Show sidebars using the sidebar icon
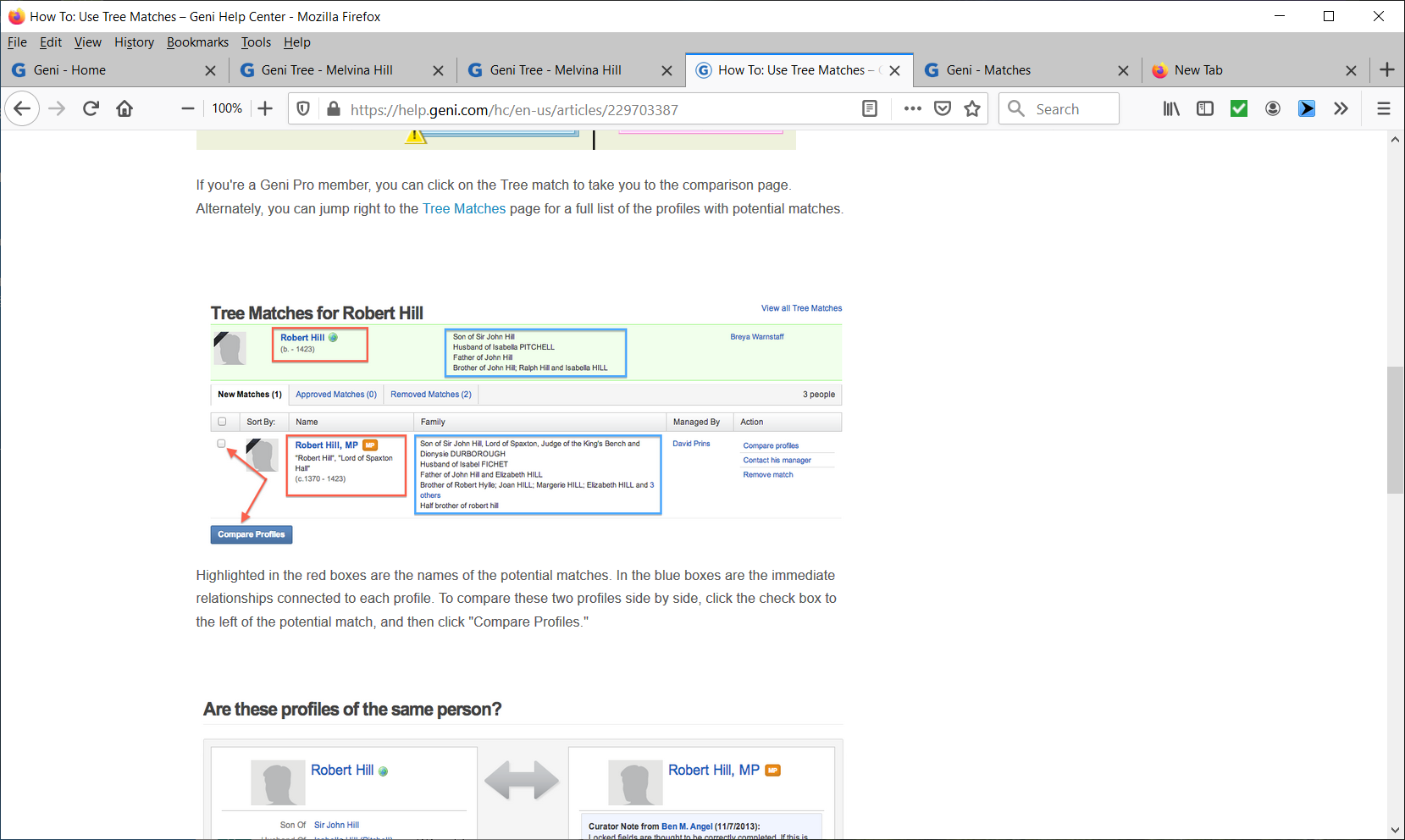 click(x=1204, y=108)
